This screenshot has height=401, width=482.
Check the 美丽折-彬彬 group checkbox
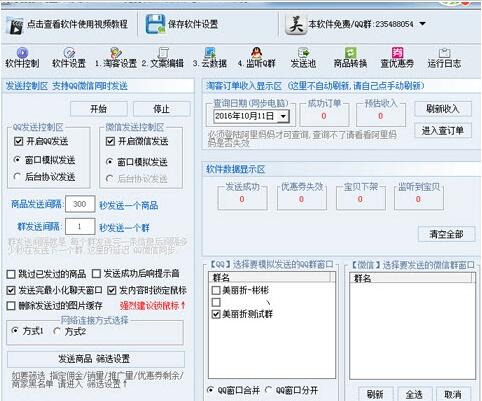[216, 290]
